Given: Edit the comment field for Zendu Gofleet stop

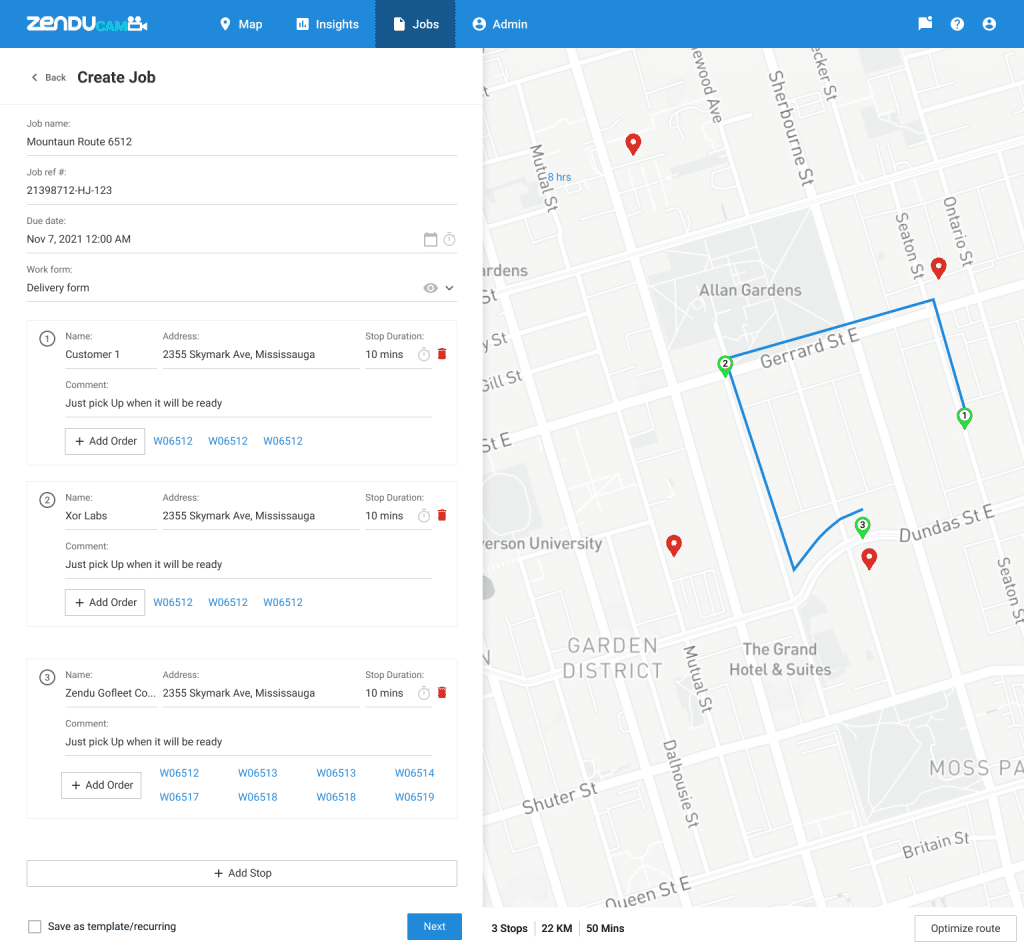Looking at the screenshot, I should click(249, 742).
